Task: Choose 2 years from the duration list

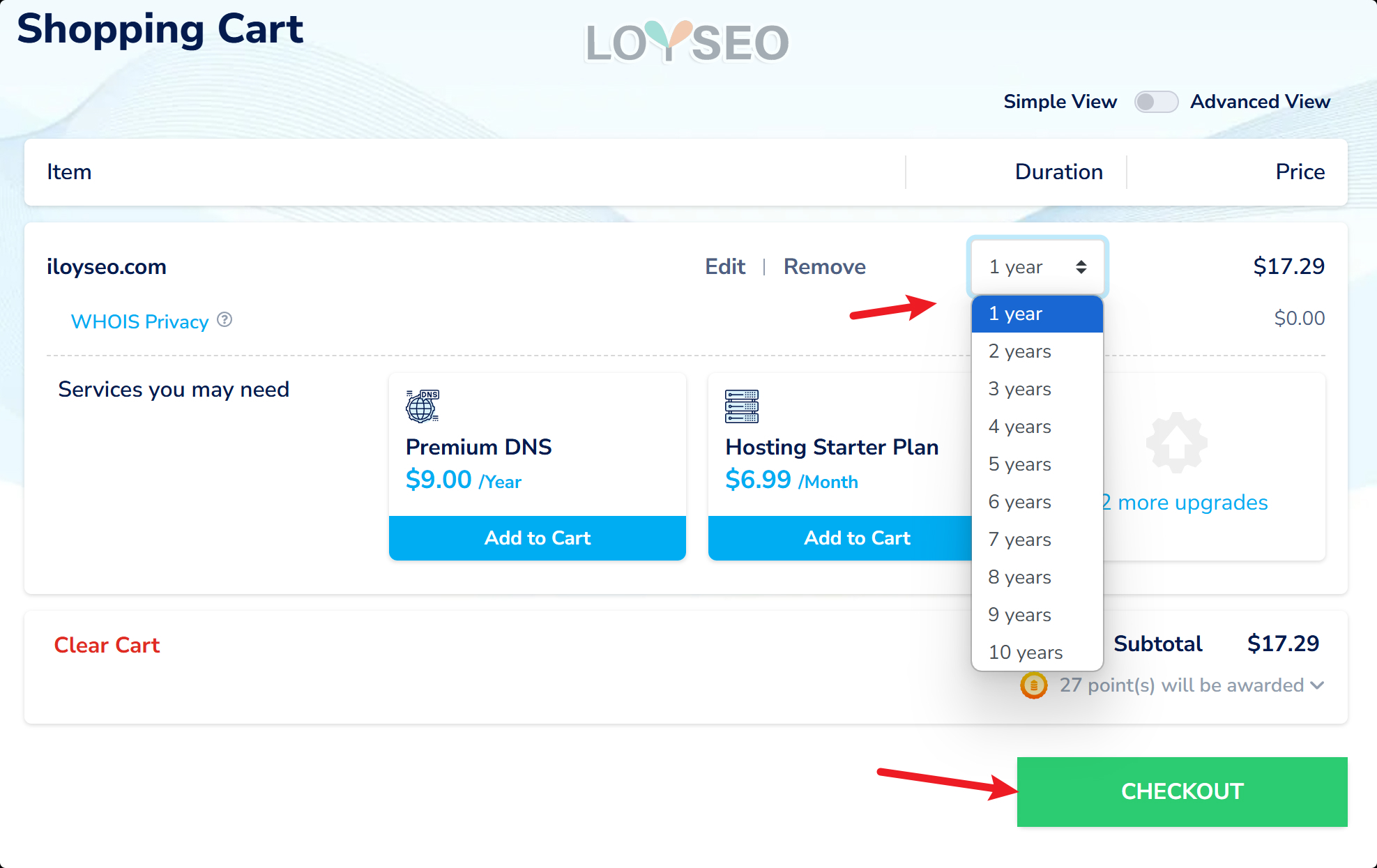Action: click(1019, 351)
